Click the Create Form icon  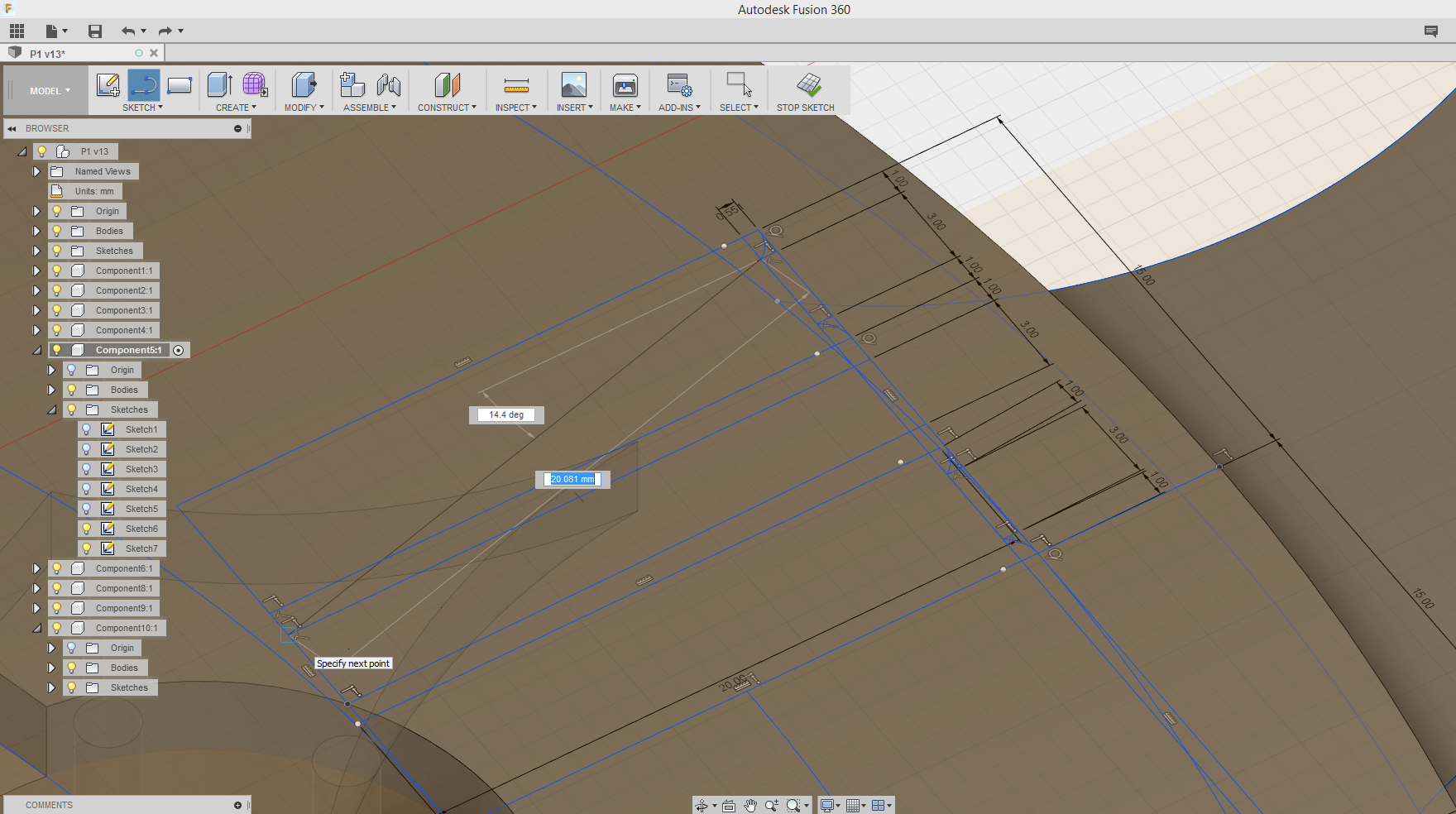[255, 84]
